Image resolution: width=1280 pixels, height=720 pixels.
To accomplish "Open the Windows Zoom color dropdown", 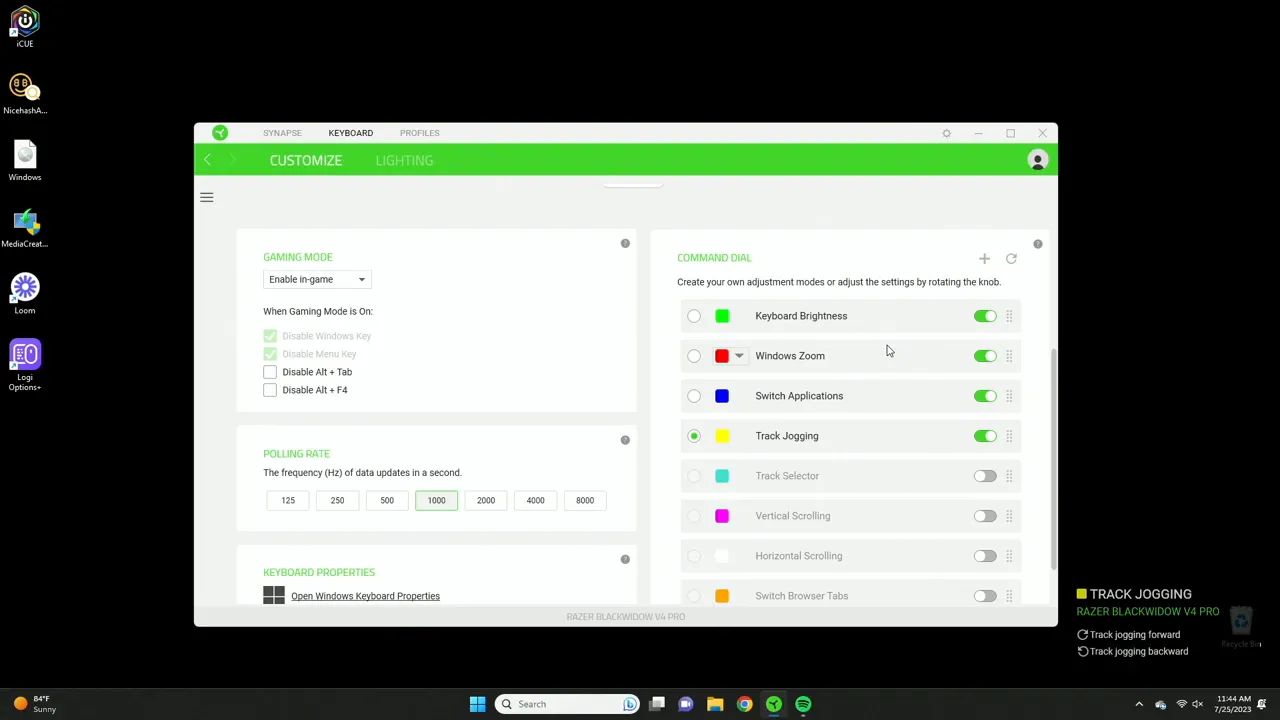I will (739, 355).
